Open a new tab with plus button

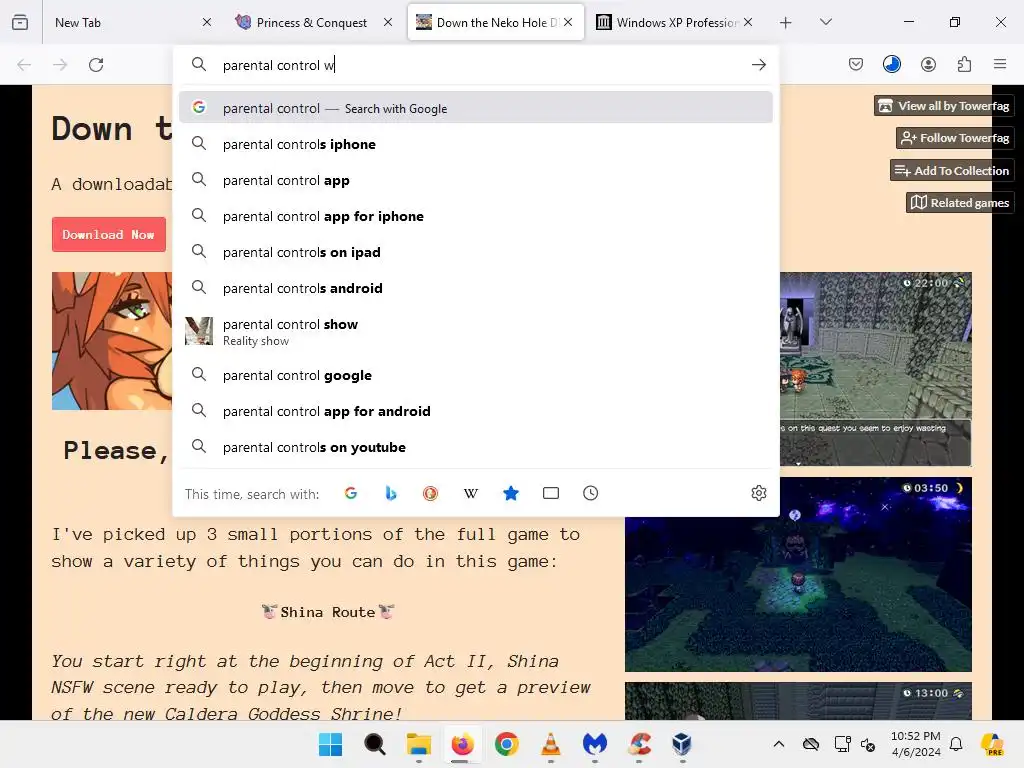[x=786, y=22]
